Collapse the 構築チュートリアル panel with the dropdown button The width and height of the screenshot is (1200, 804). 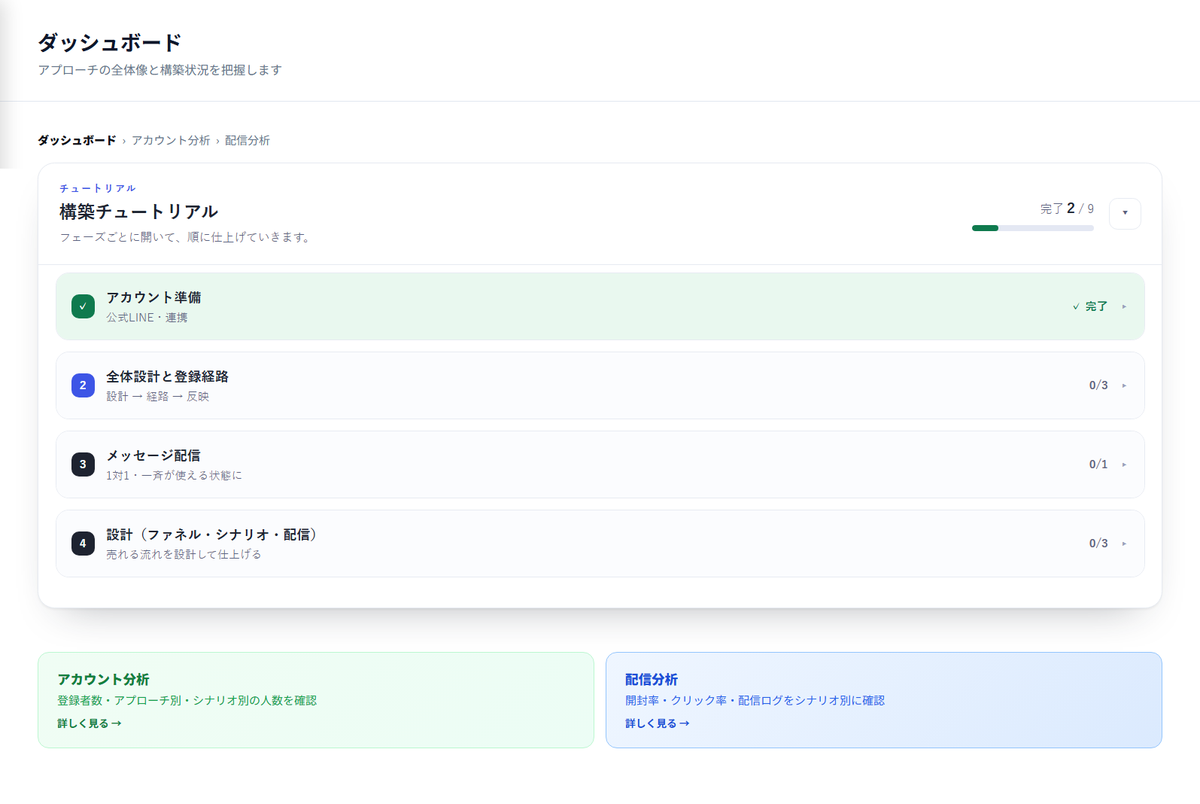pos(1125,213)
